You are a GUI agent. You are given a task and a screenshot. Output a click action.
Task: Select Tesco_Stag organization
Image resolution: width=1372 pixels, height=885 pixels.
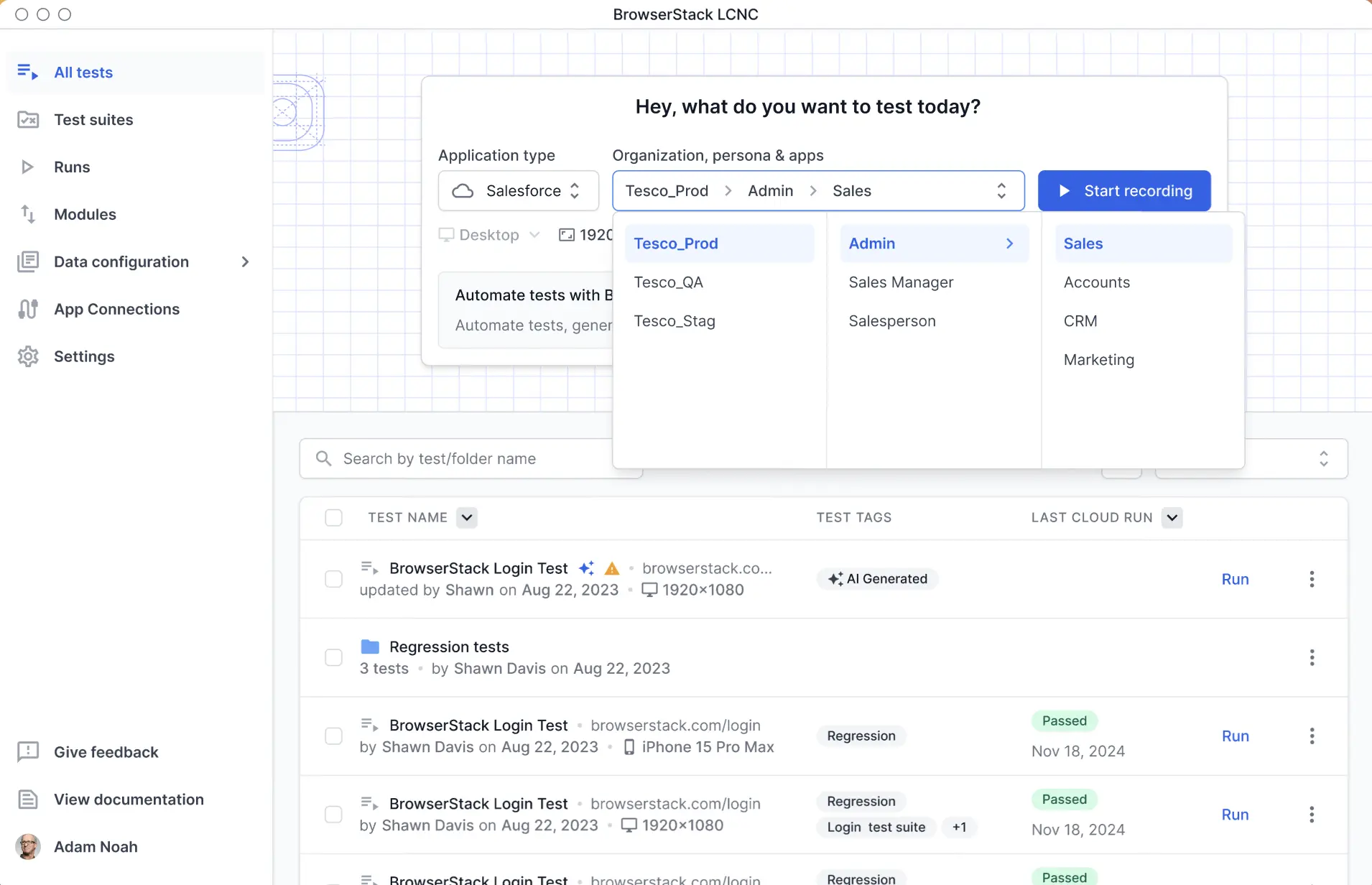719,321
